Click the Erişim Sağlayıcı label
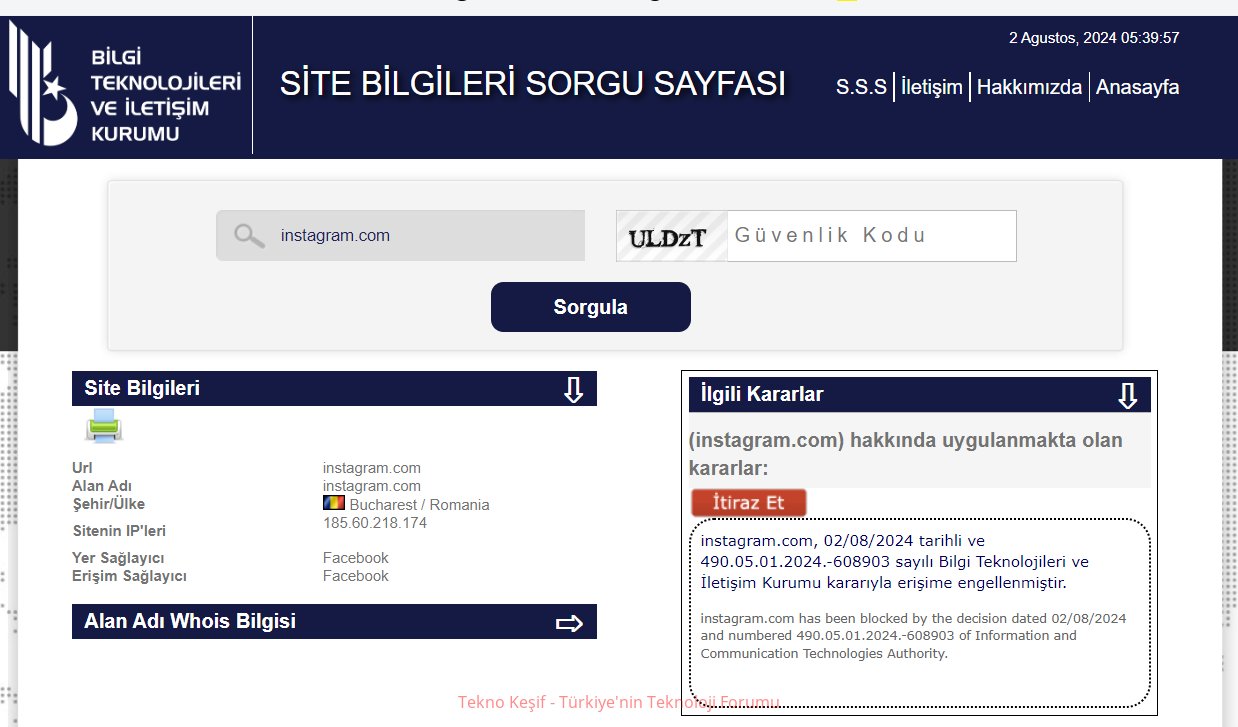The image size is (1238, 727). (x=129, y=576)
